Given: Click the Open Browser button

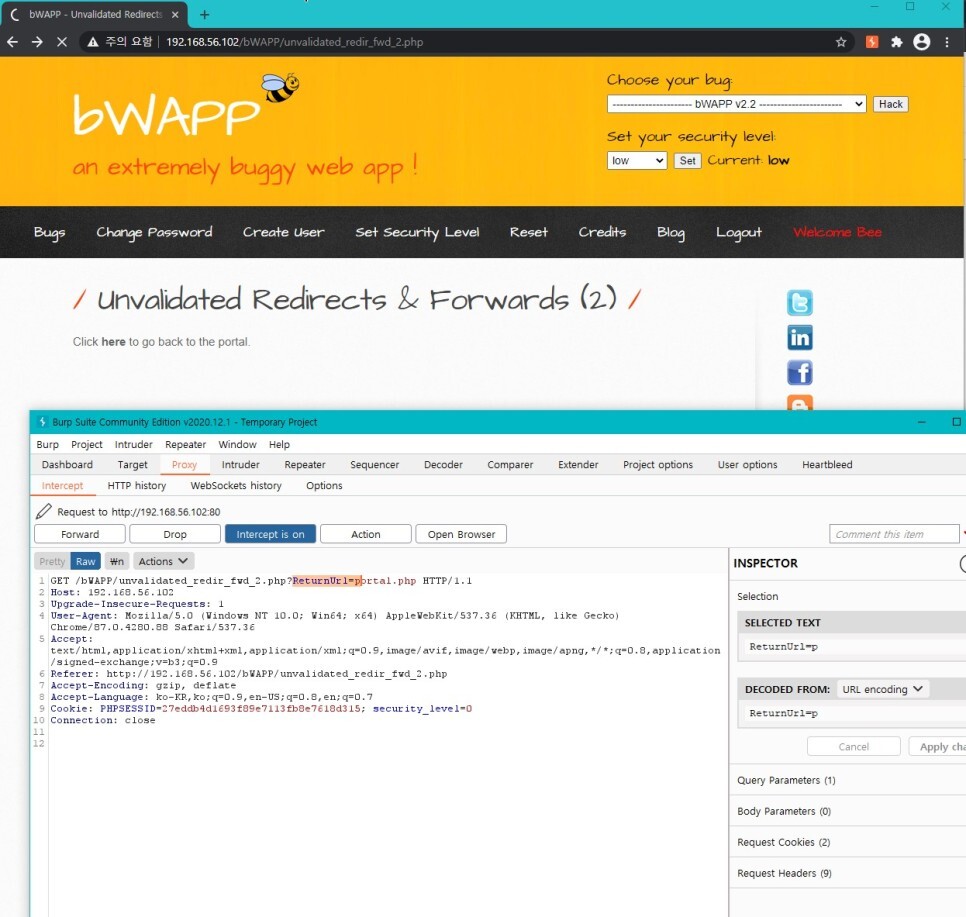Looking at the screenshot, I should 461,534.
